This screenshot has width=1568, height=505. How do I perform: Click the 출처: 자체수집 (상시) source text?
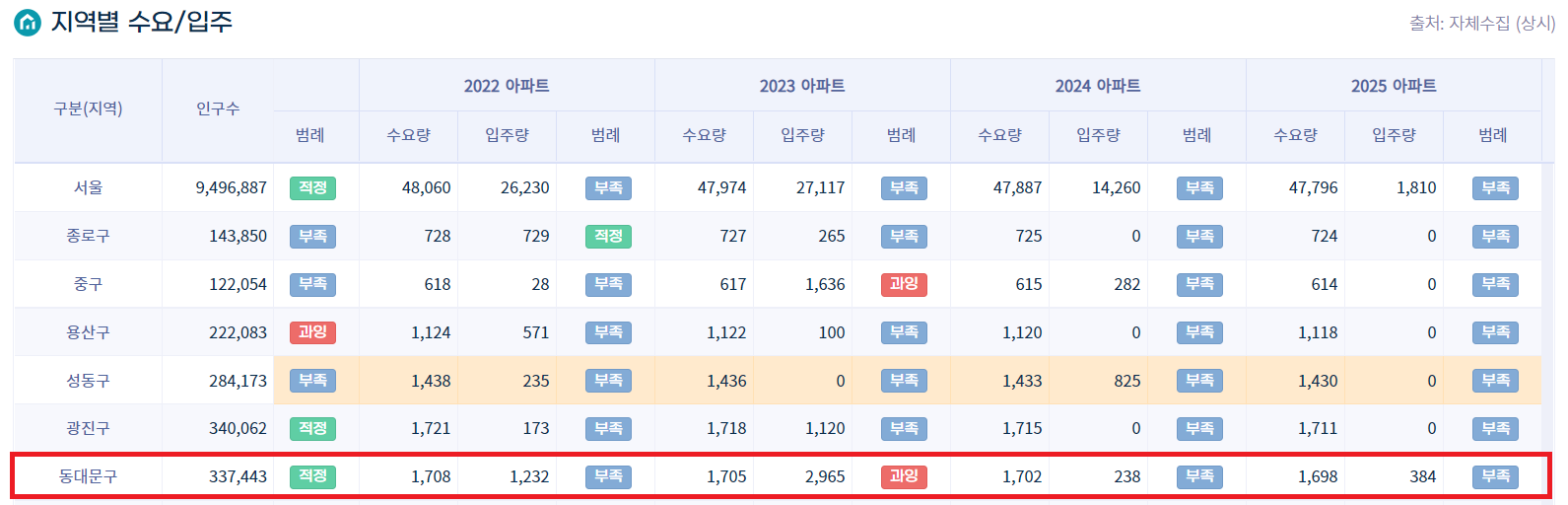point(1481,23)
